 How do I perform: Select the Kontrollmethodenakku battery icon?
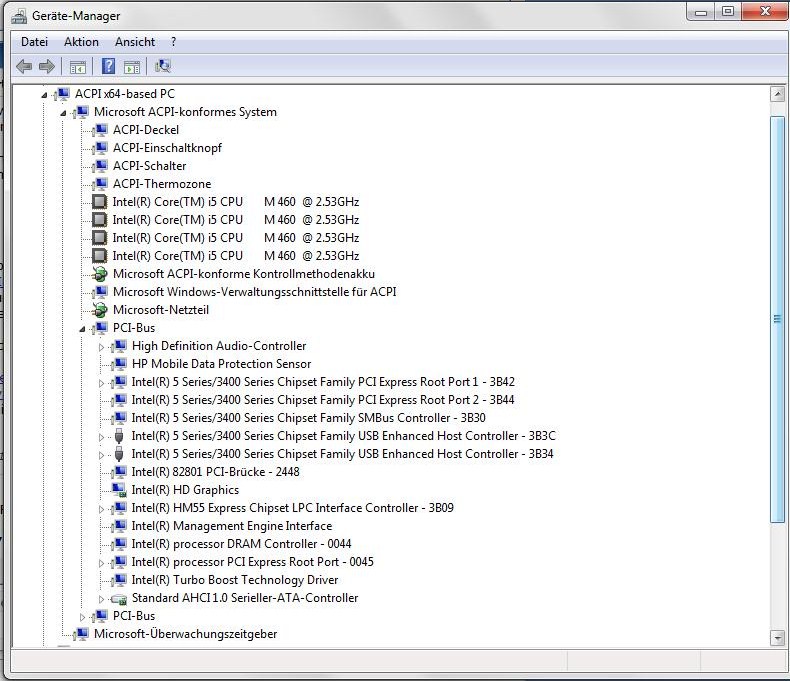pos(100,274)
